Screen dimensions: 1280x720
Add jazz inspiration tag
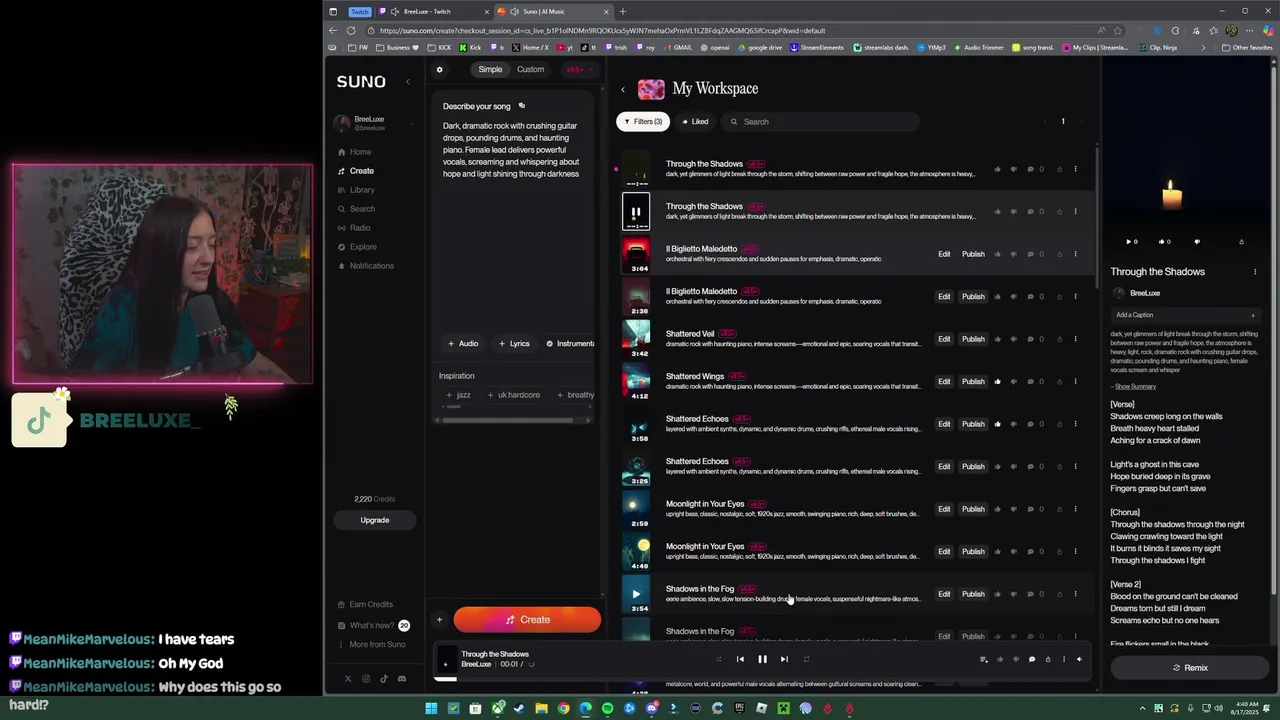pyautogui.click(x=458, y=395)
